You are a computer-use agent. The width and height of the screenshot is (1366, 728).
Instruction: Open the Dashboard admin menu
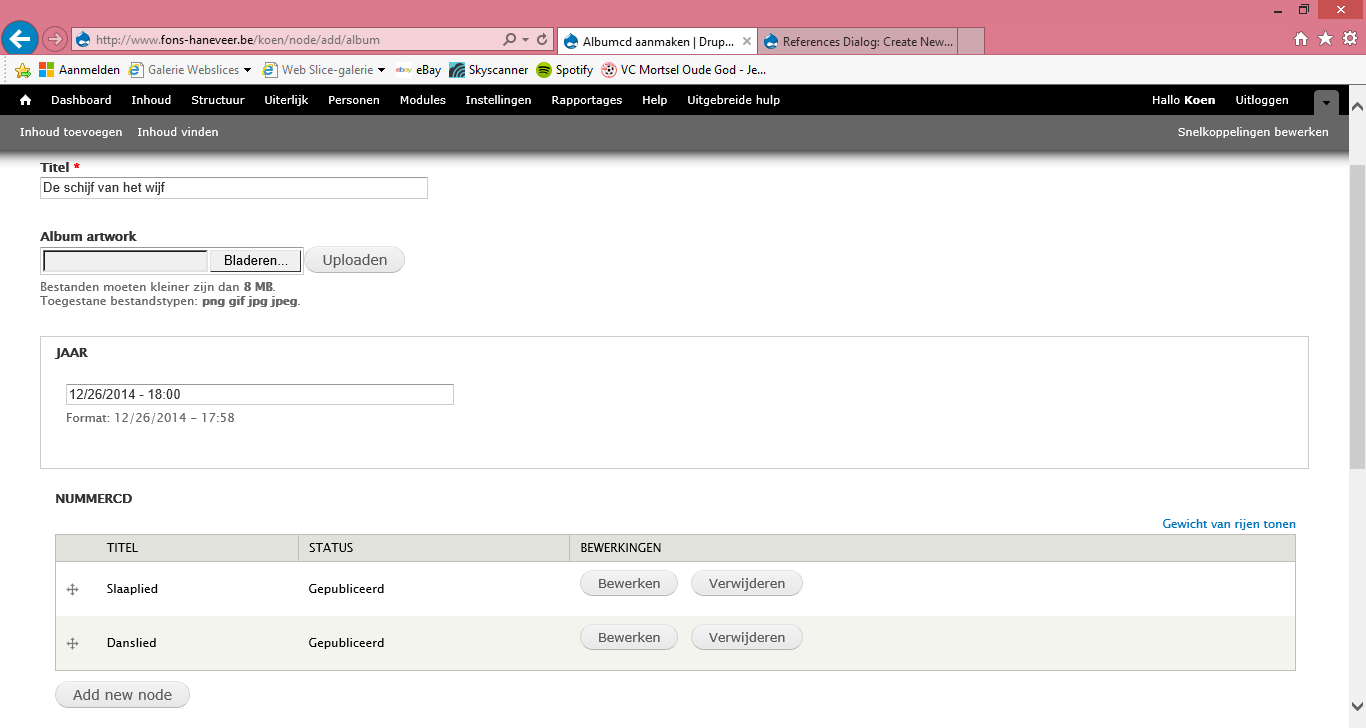pyautogui.click(x=81, y=100)
